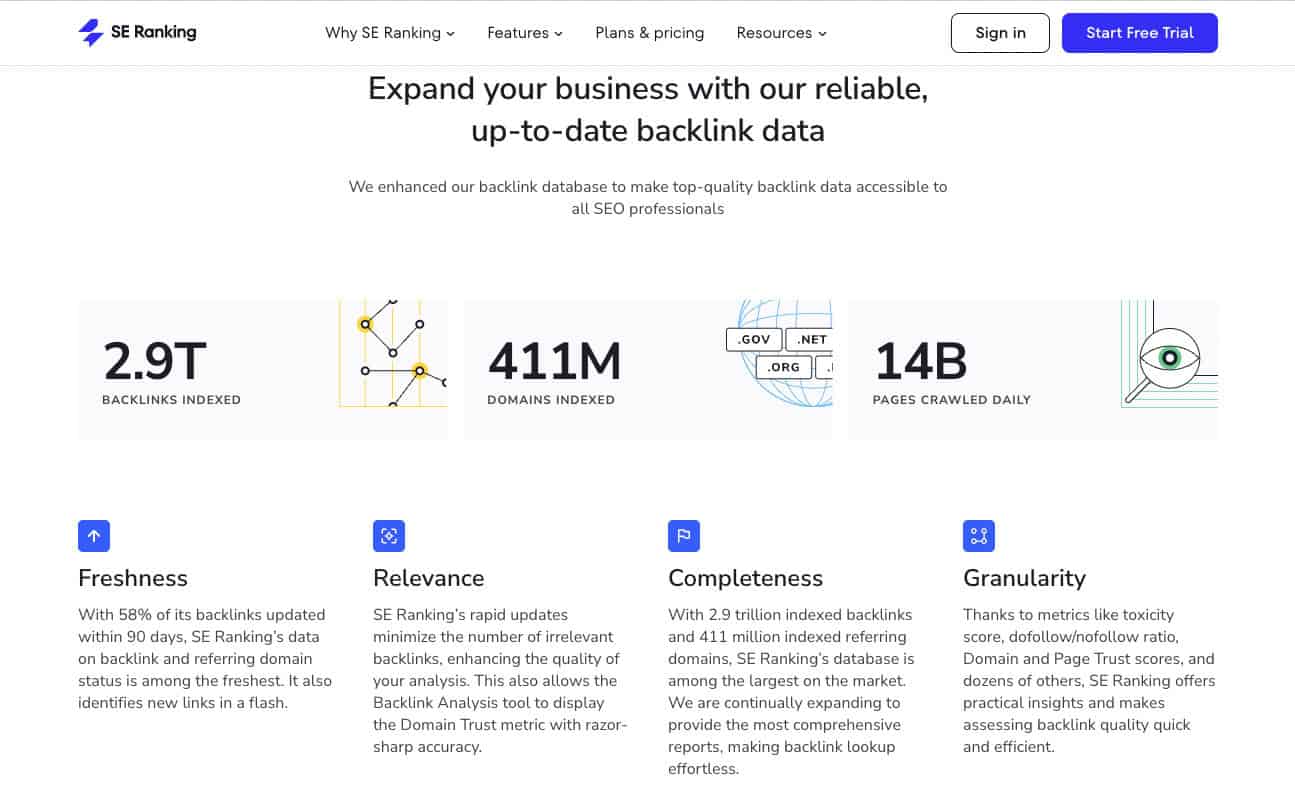Click the globe domains illustration

pos(779,354)
